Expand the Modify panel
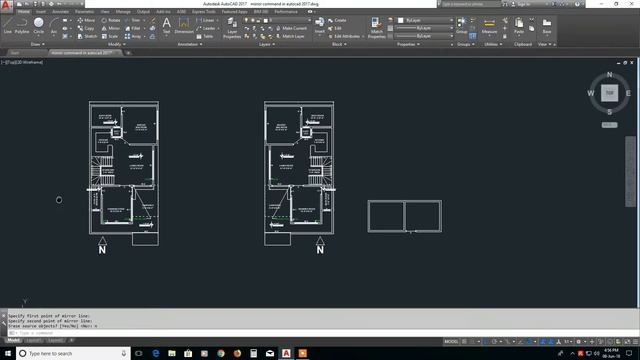Screen dimensions: 640x360 116,44
